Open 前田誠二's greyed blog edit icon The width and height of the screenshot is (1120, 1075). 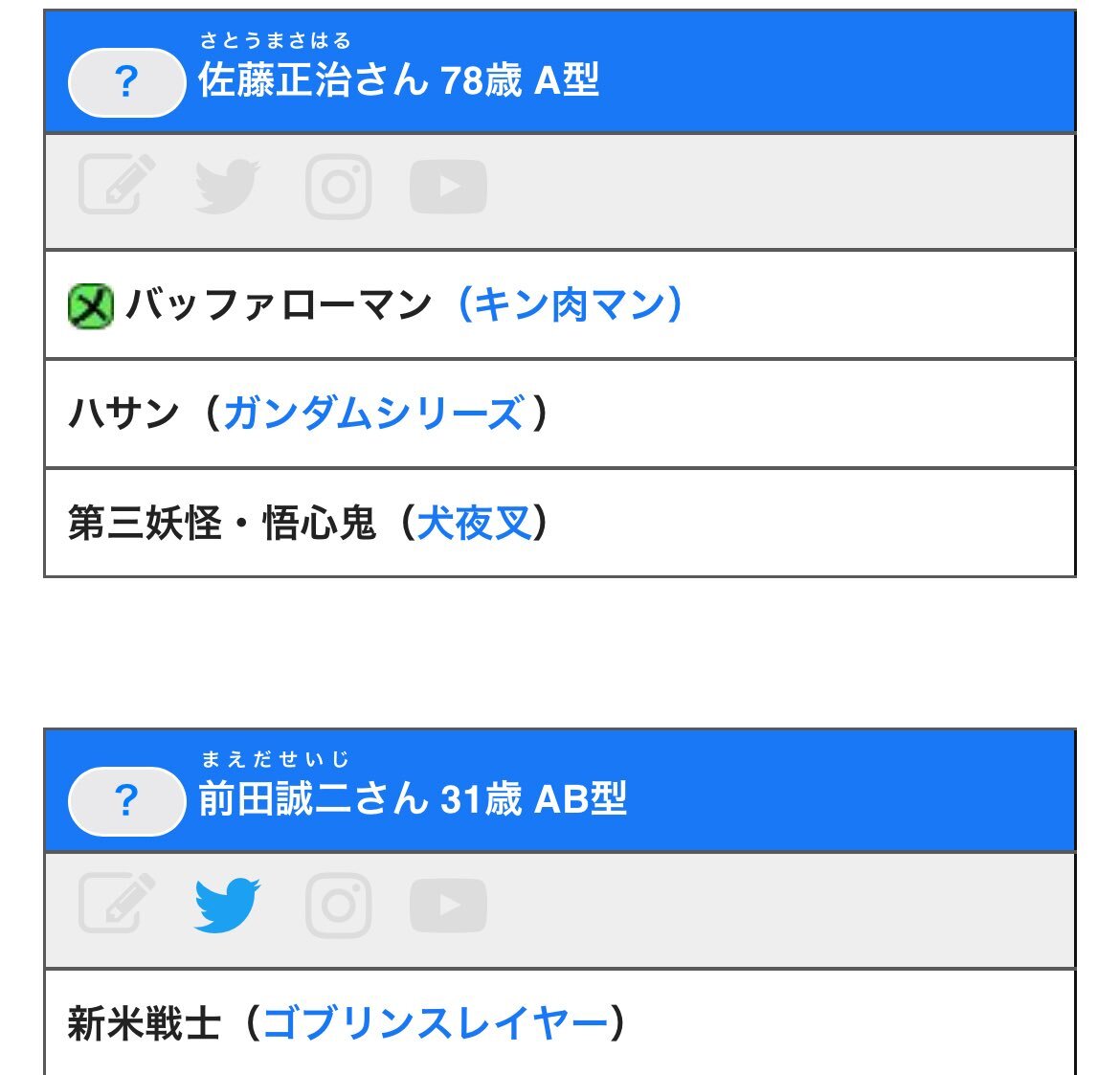pos(117,903)
